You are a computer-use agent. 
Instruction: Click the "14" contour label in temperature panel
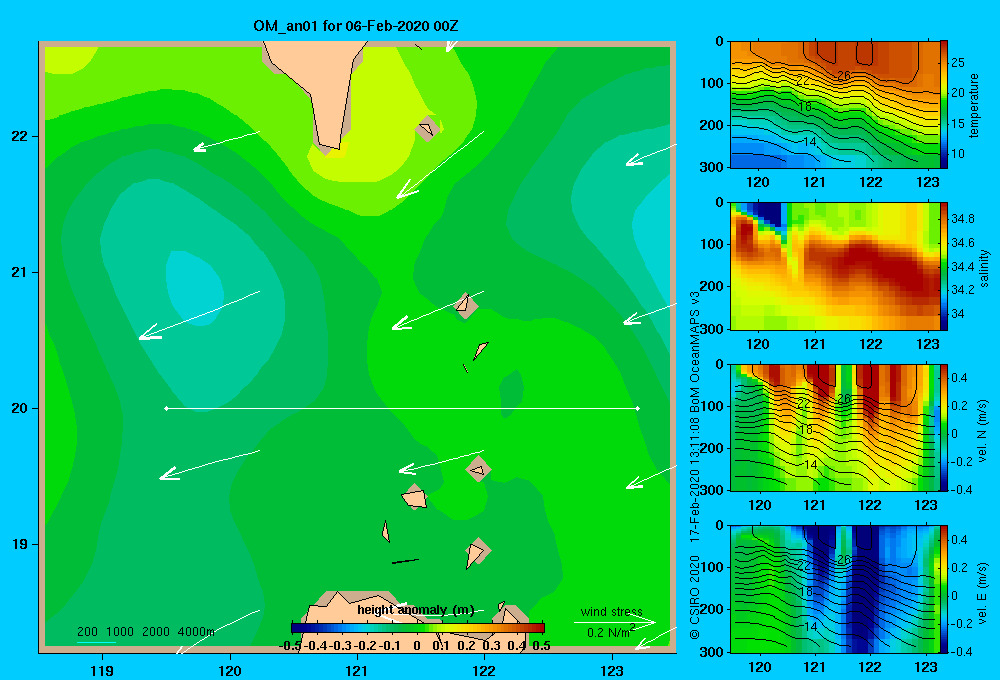pos(809,142)
